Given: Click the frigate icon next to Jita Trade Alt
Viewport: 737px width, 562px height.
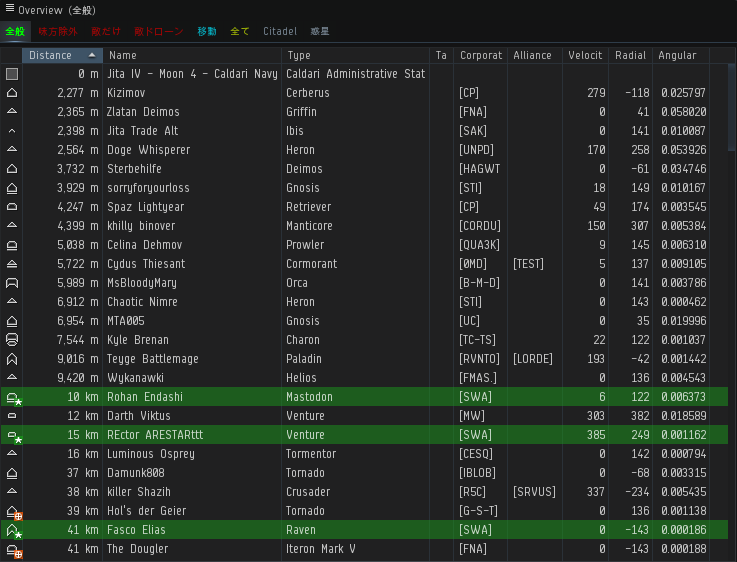Looking at the screenshot, I should 12,131.
